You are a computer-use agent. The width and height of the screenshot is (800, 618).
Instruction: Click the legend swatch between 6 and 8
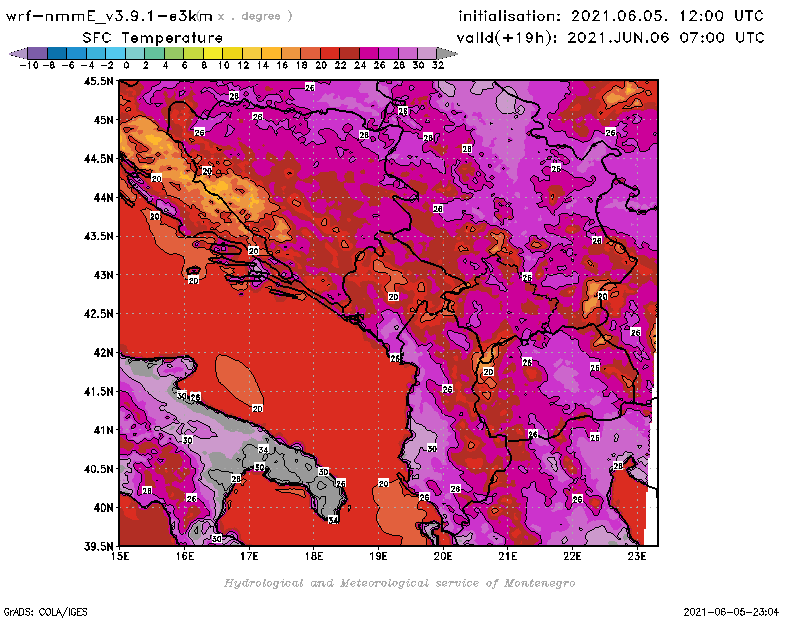tap(193, 53)
